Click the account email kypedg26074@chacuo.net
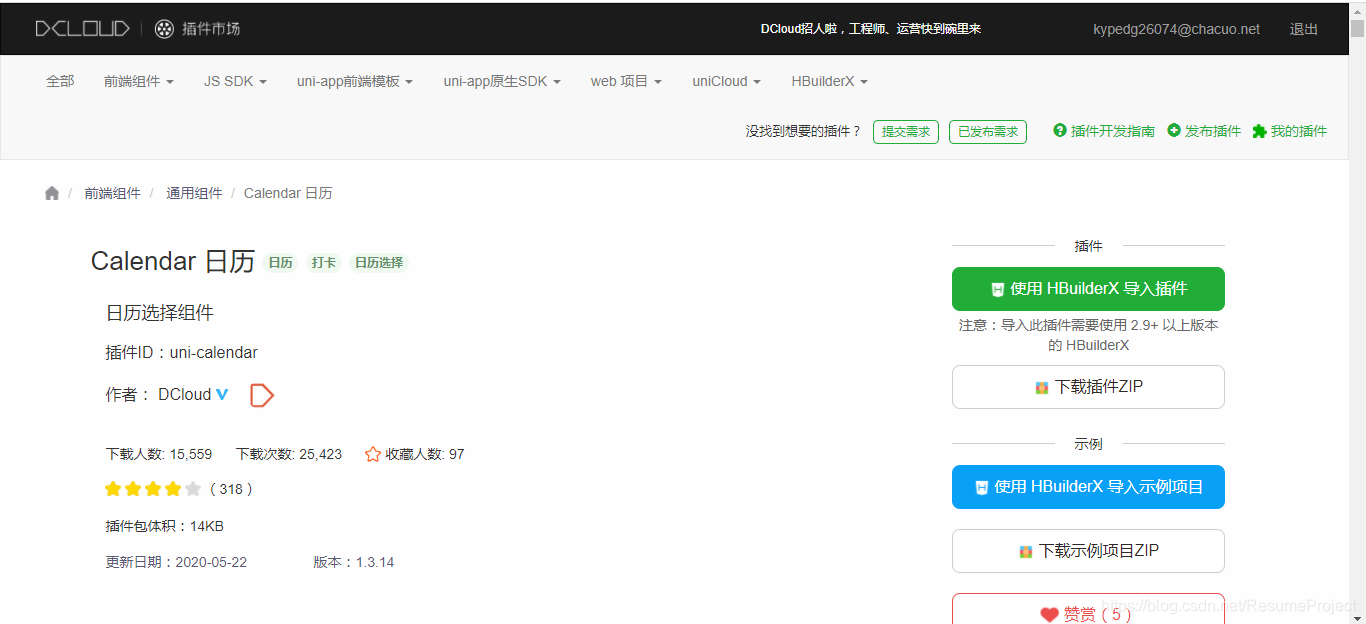This screenshot has height=624, width=1366. (1176, 29)
